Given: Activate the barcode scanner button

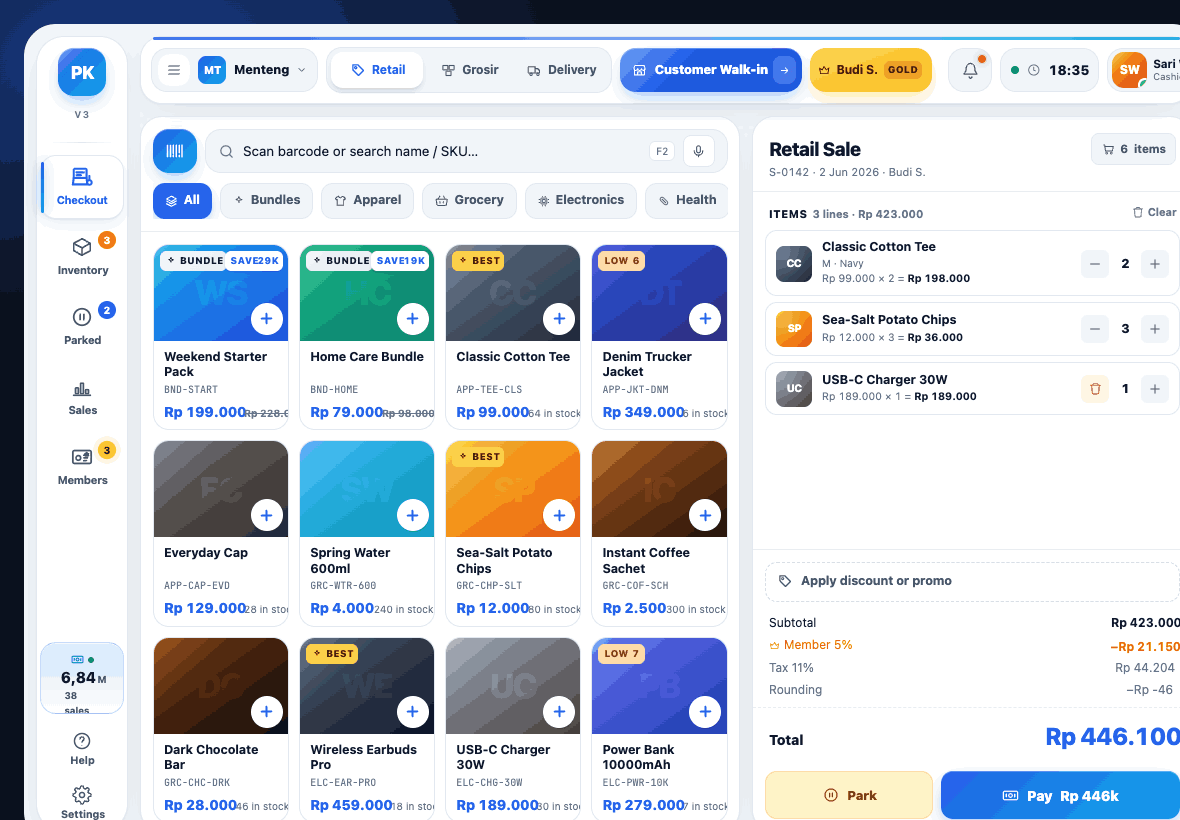Looking at the screenshot, I should point(175,151).
